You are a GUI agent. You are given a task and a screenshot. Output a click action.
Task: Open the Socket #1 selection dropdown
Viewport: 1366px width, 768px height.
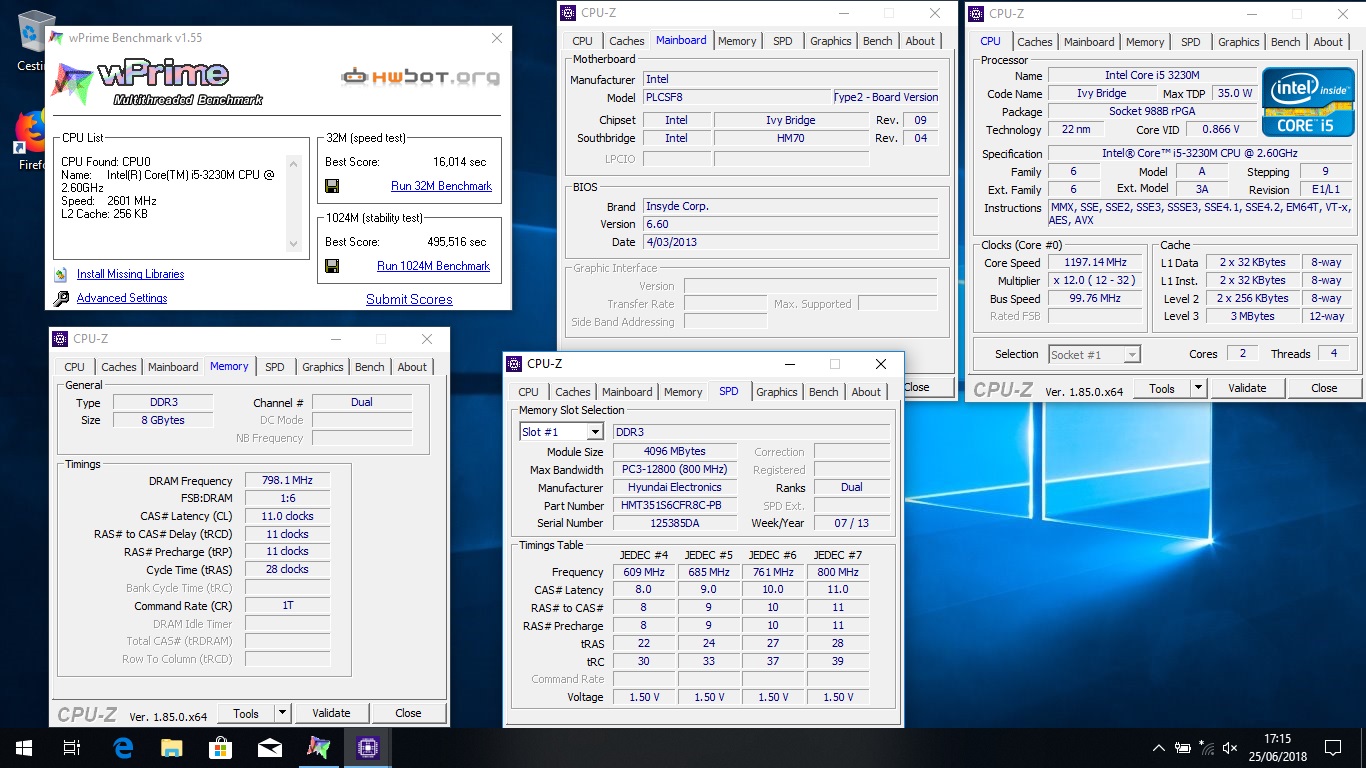[x=1131, y=354]
